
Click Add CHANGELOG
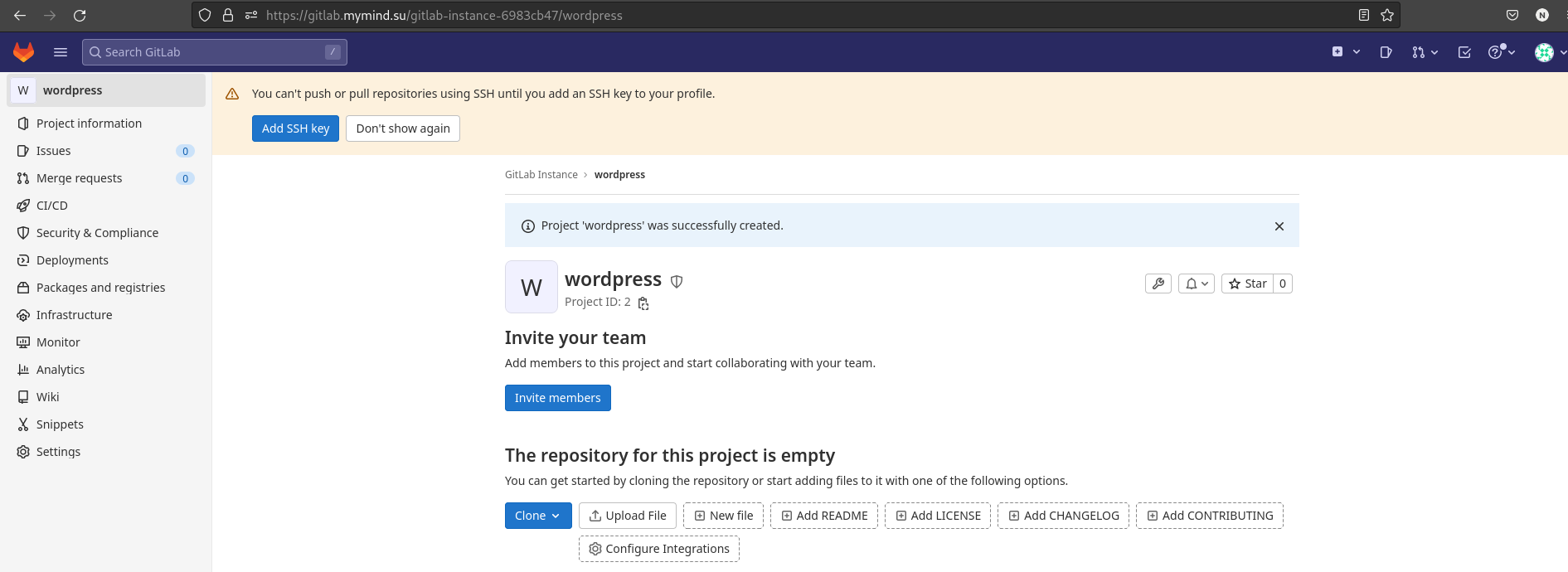click(x=1064, y=516)
